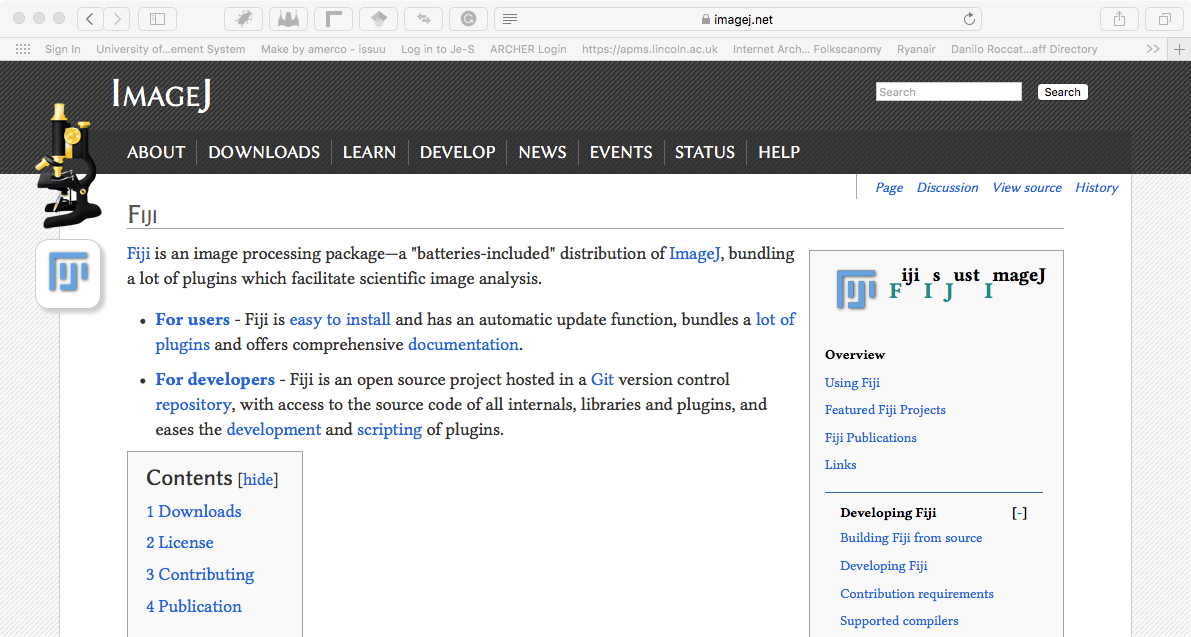Click the Grammarly extension icon in toolbar
1191x637 pixels.
click(x=468, y=19)
